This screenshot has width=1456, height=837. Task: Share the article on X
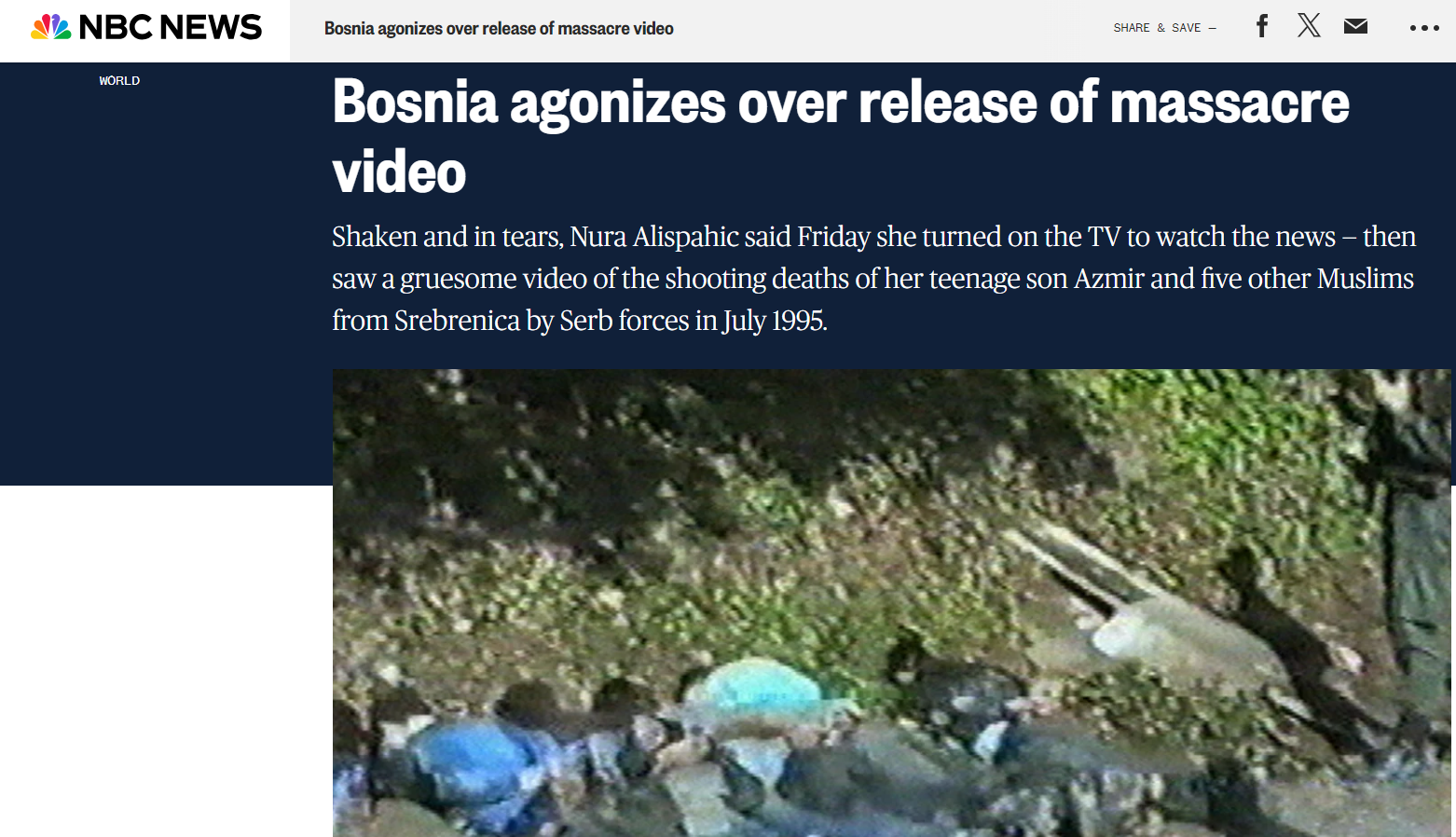tap(1309, 26)
